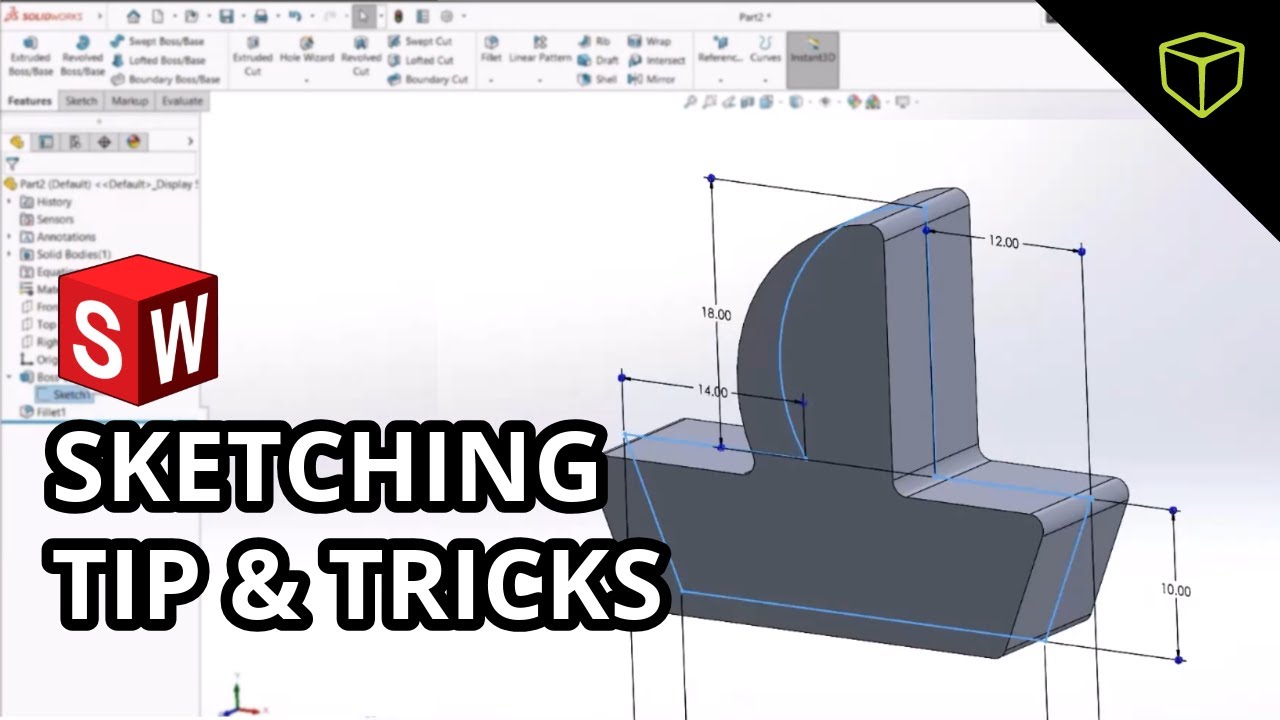
Task: Click the Print icon
Action: click(x=260, y=16)
